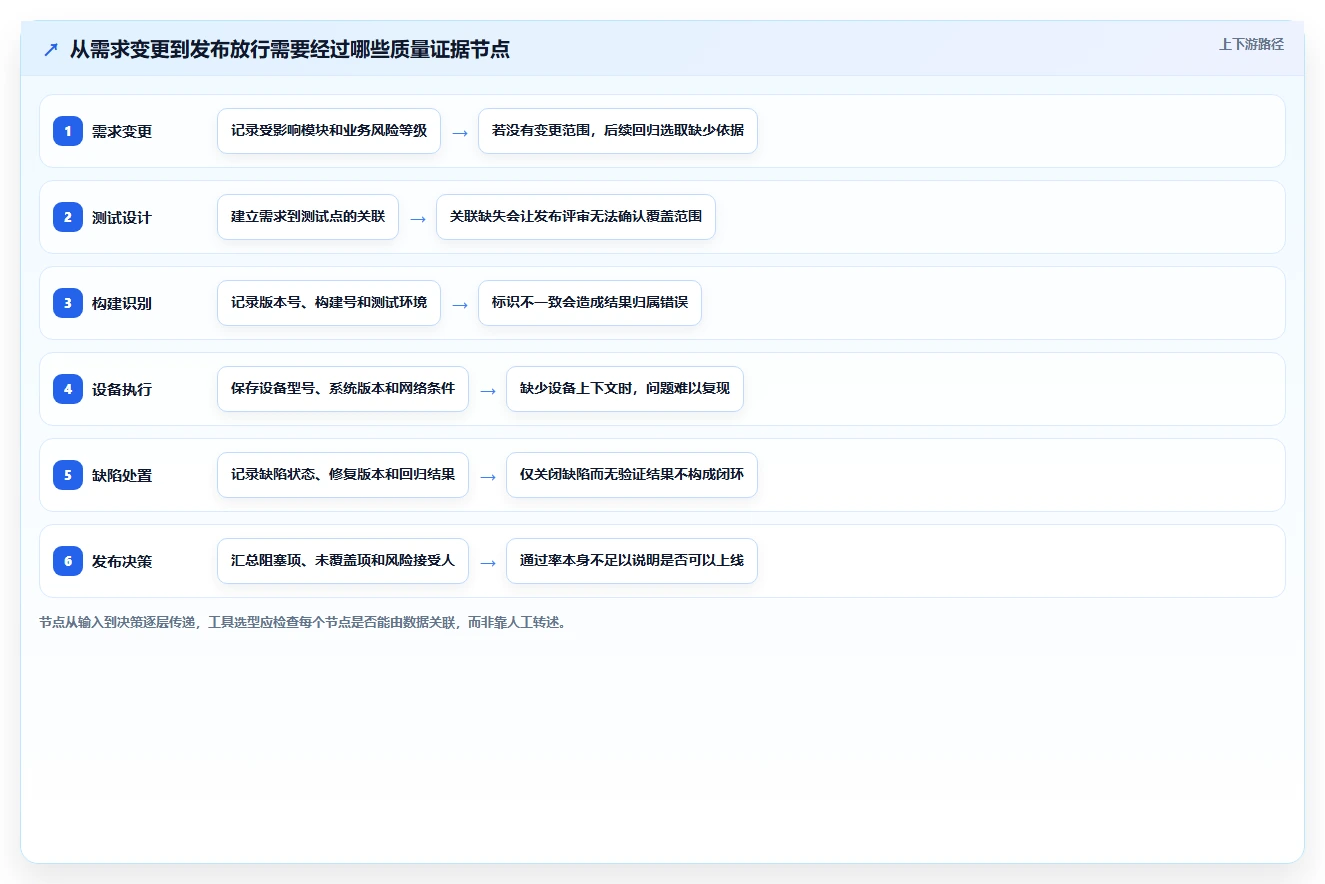Select the 记录缺陷状态、修复版本和回归结果 box

(x=343, y=475)
